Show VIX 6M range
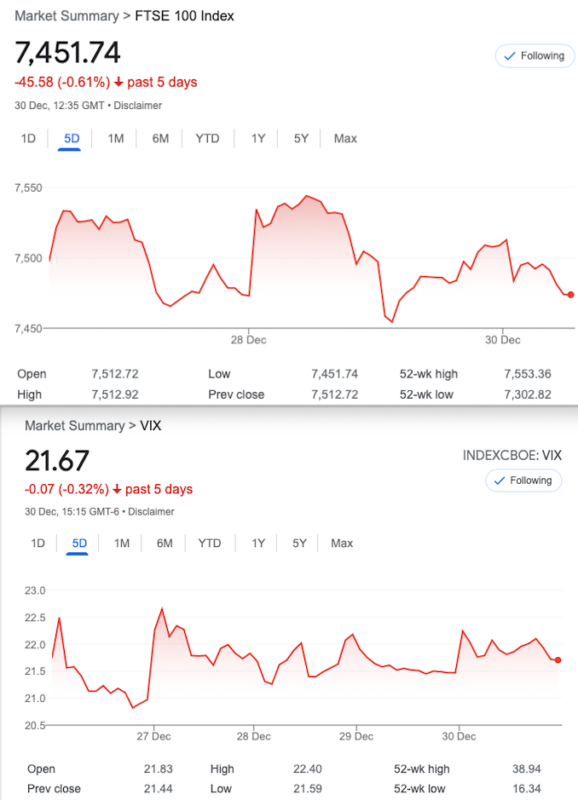 tap(164, 543)
